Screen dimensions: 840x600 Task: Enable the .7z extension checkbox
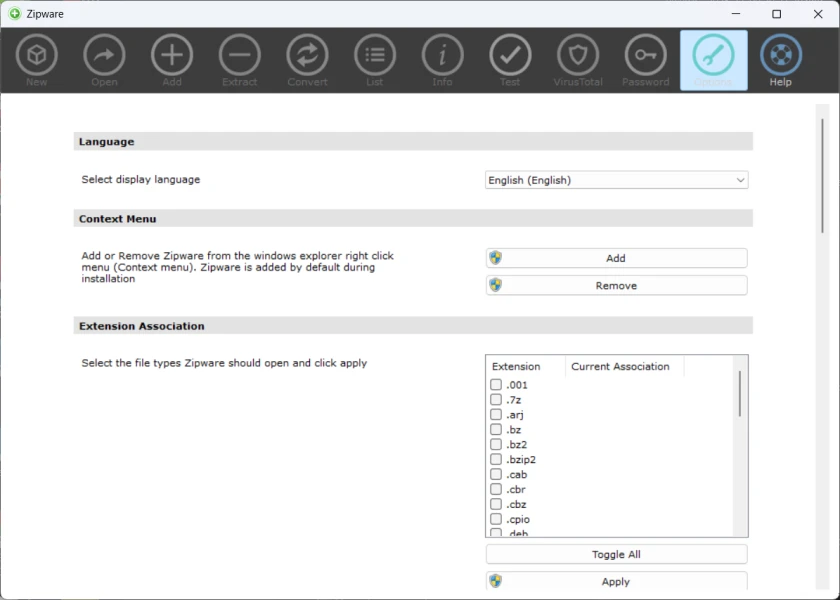(x=496, y=400)
